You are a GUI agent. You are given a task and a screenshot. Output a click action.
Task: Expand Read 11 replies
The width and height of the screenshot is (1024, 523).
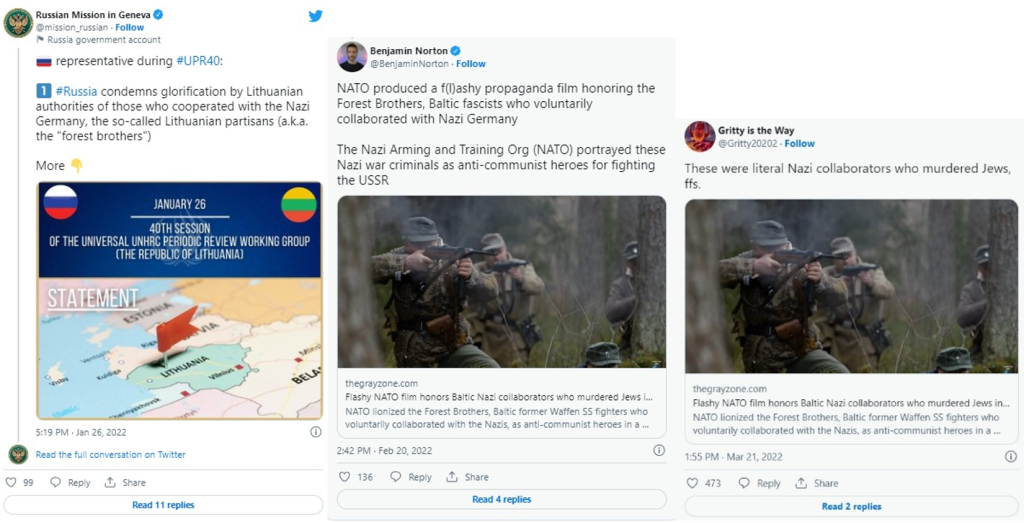pos(163,505)
